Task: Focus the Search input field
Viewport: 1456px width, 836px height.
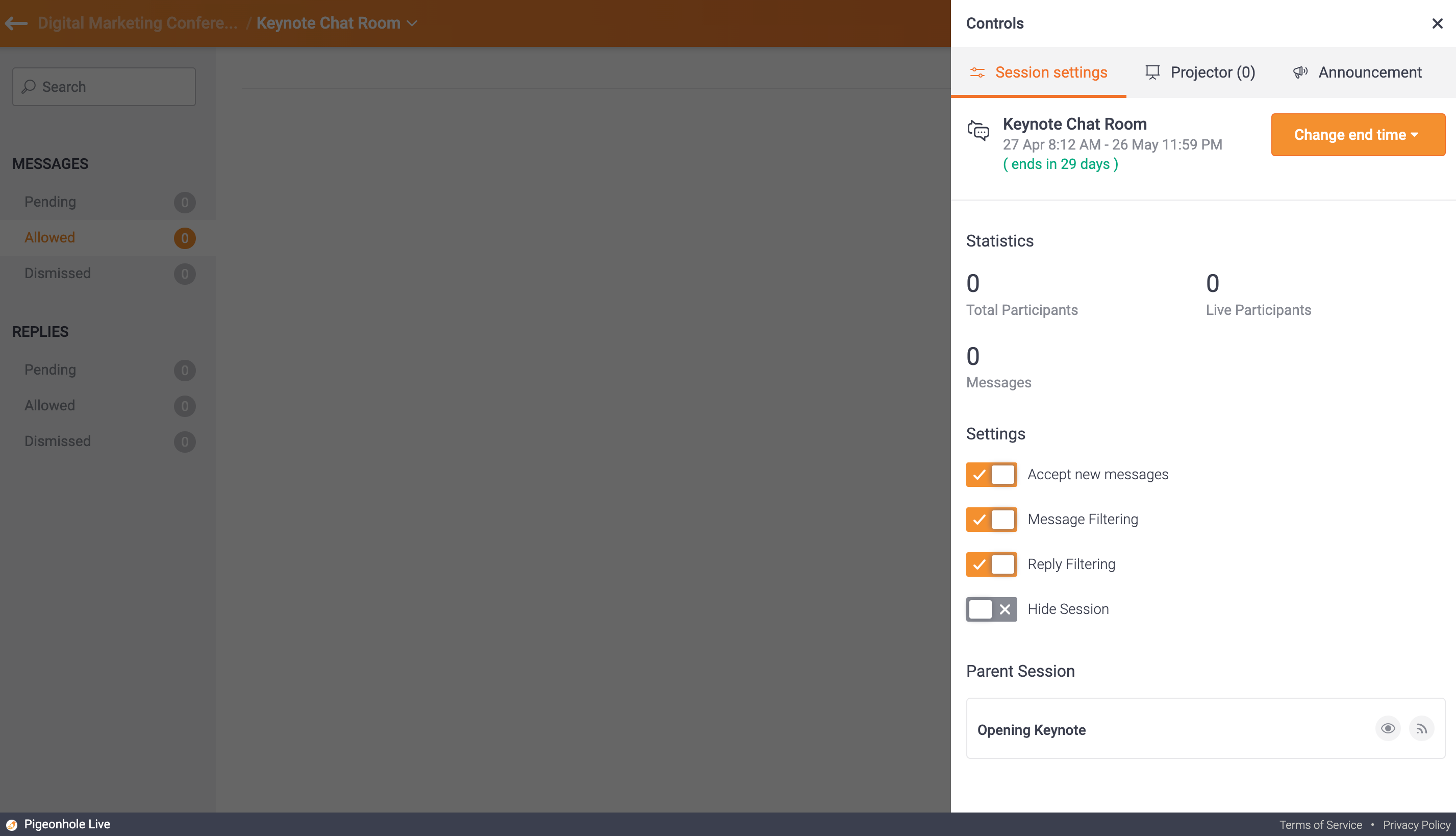Action: [104, 87]
